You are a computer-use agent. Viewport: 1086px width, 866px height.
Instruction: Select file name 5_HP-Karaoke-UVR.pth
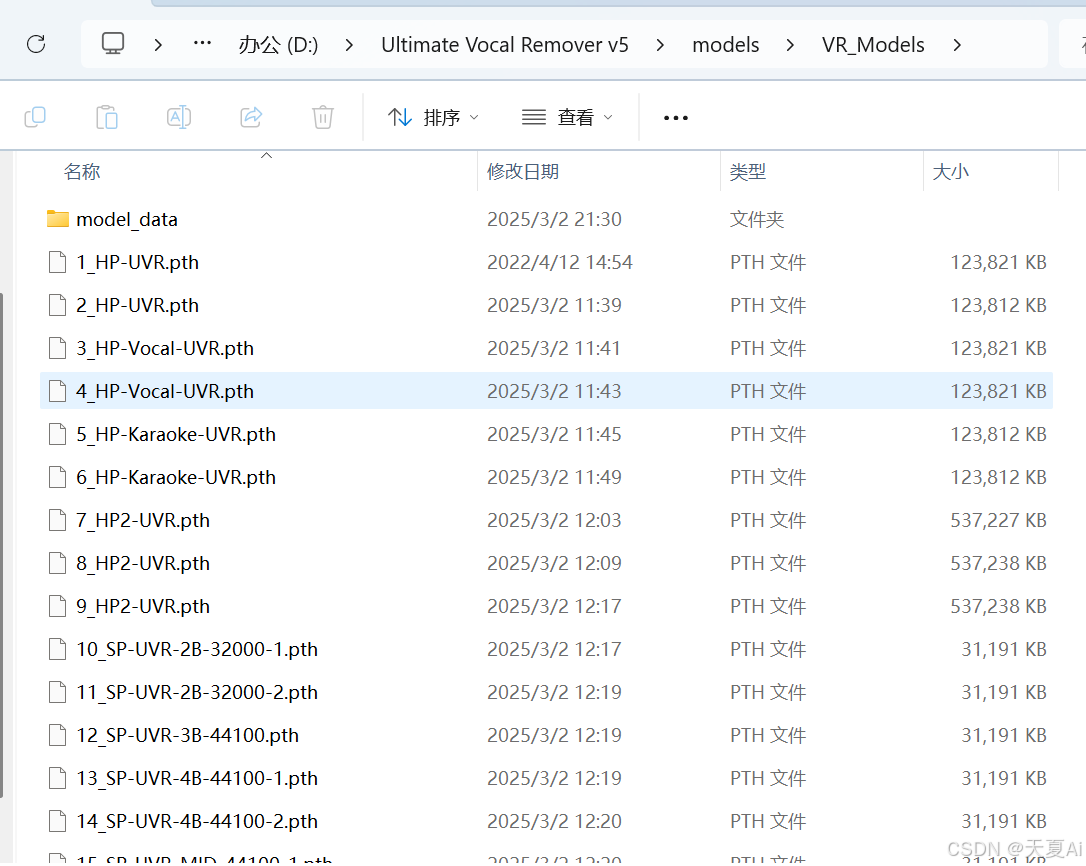tap(176, 434)
